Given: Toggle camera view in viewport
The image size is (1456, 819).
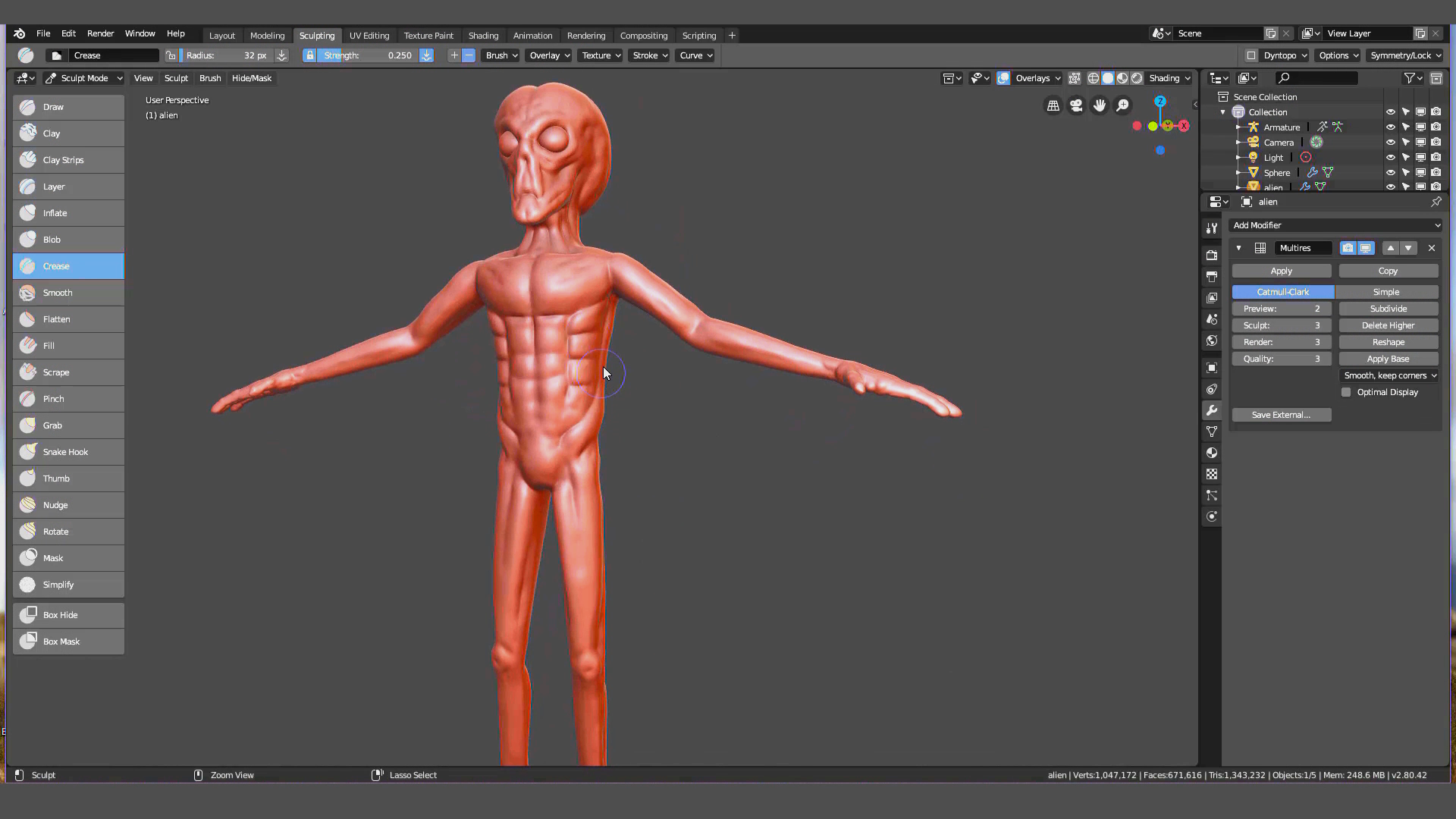Looking at the screenshot, I should tap(1076, 105).
